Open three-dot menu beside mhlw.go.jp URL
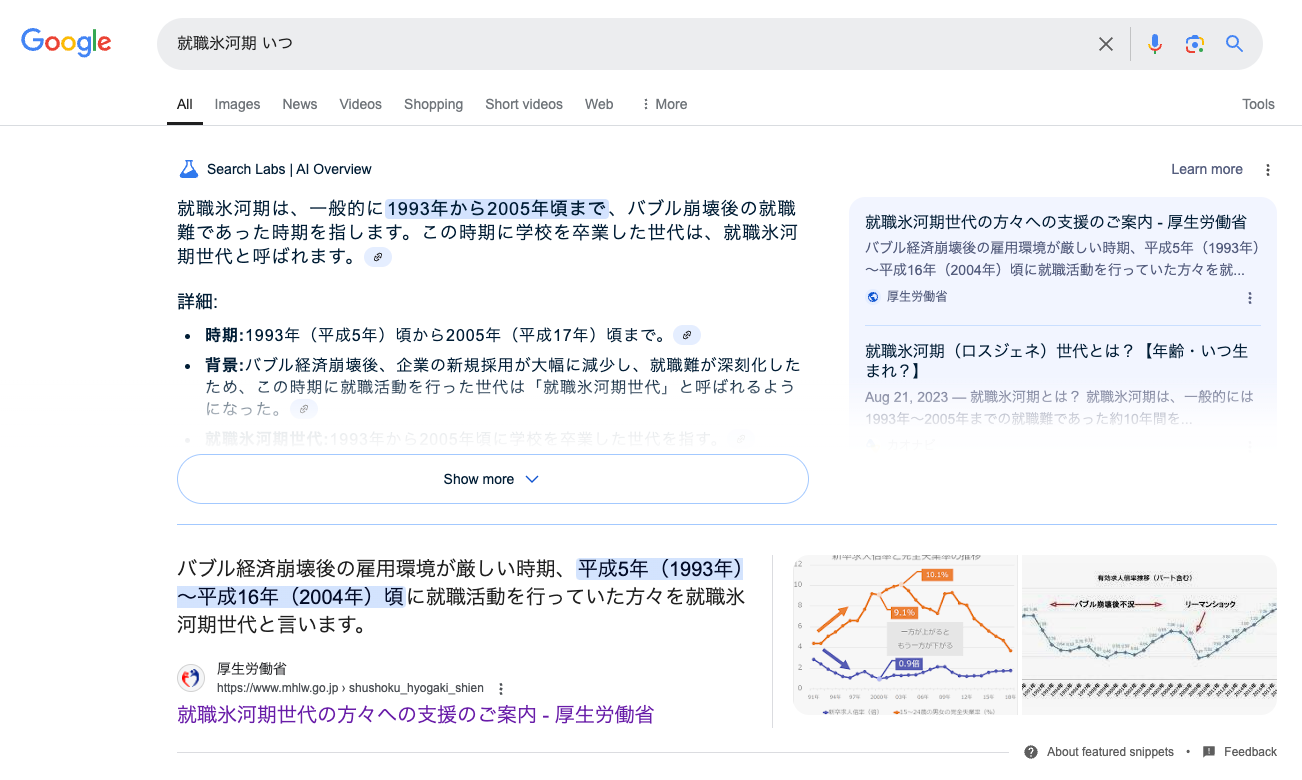The image size is (1302, 780). [501, 689]
